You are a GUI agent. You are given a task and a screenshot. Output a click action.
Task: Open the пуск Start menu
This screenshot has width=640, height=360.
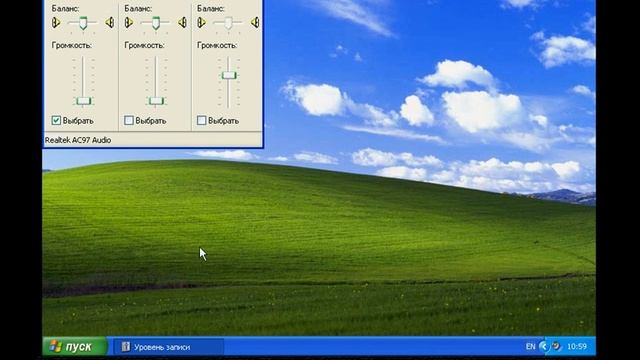[75, 347]
